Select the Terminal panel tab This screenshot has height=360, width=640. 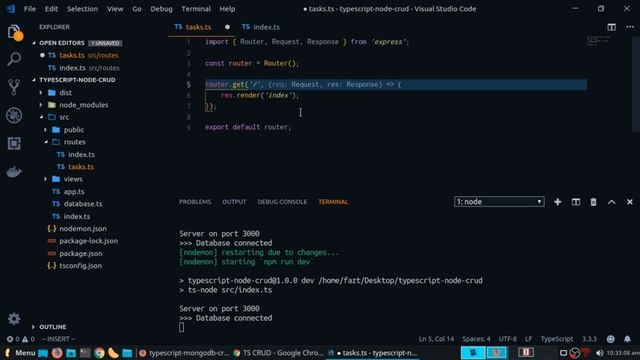point(333,202)
